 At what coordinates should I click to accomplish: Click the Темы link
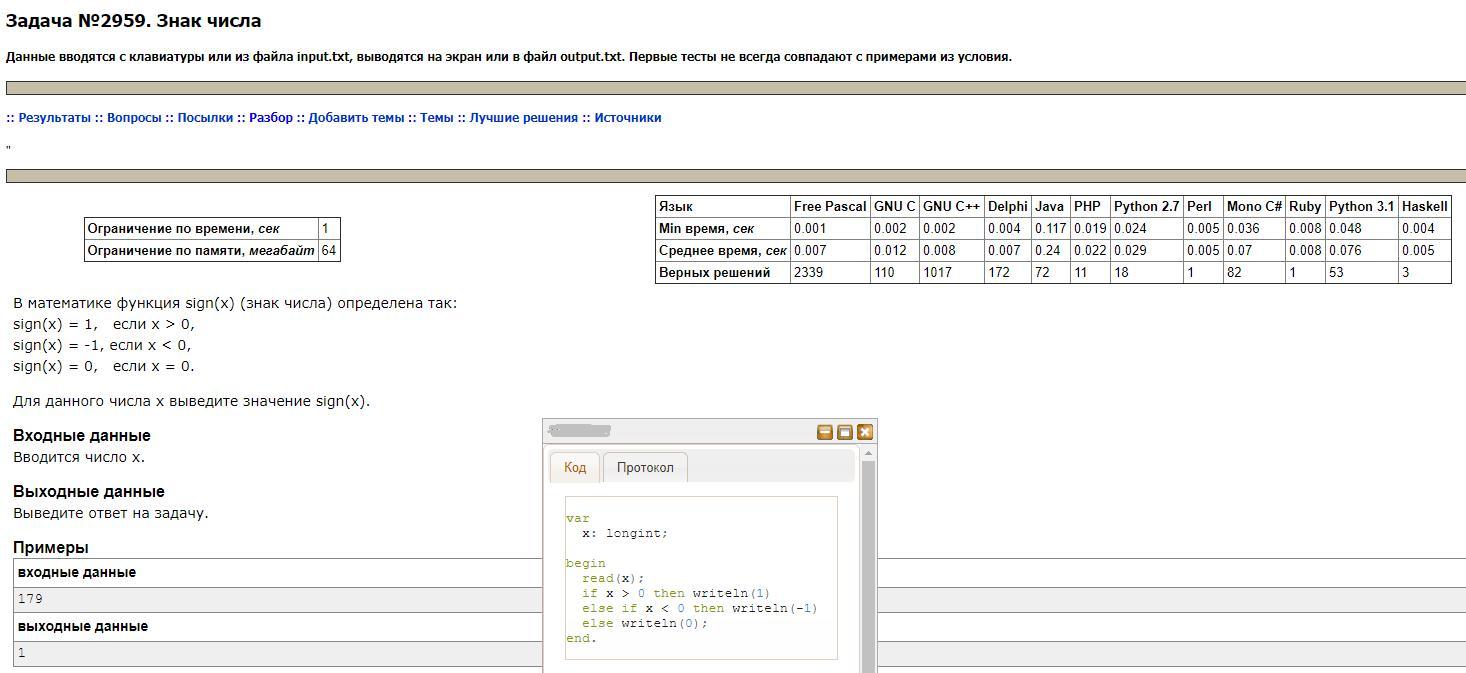point(436,118)
